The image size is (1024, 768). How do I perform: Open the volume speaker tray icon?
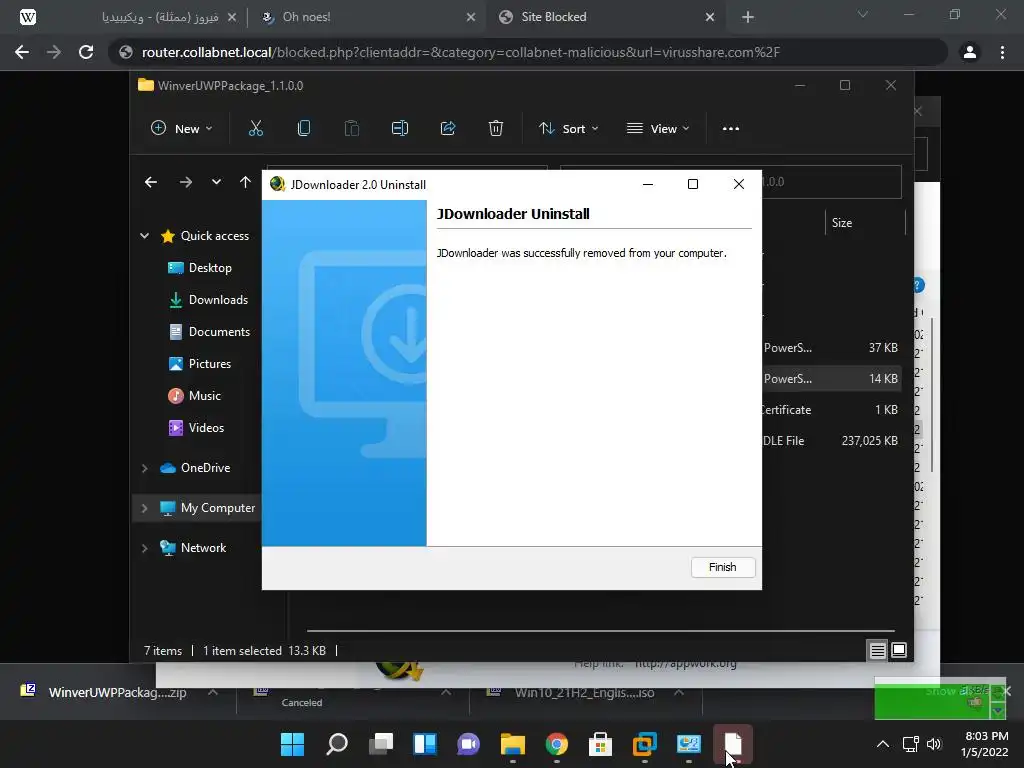pos(934,744)
